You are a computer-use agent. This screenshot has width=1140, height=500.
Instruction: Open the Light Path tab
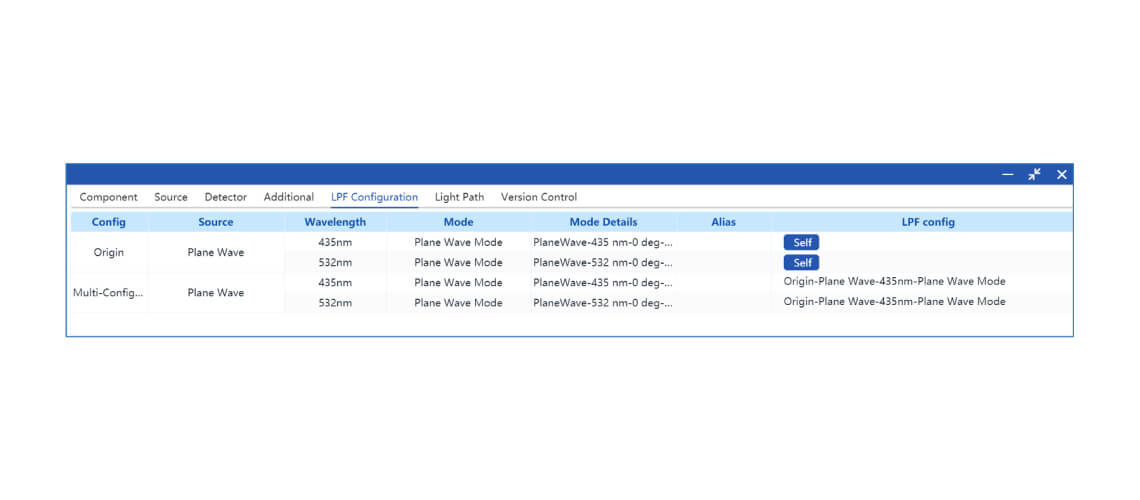[459, 197]
